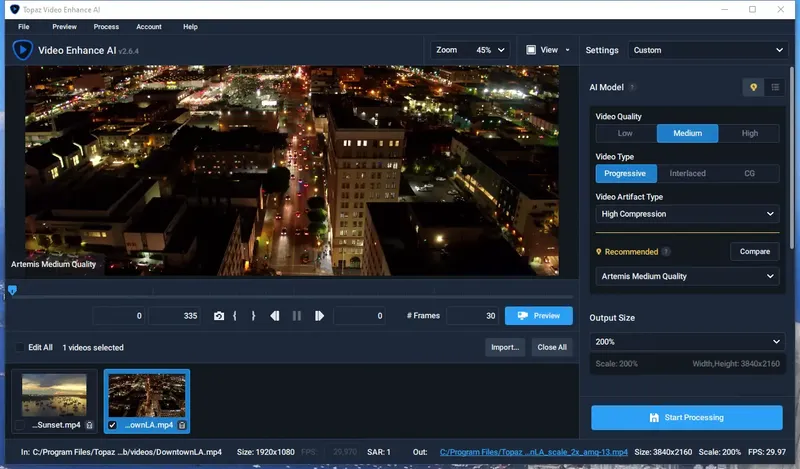Open the Account menu

click(148, 27)
